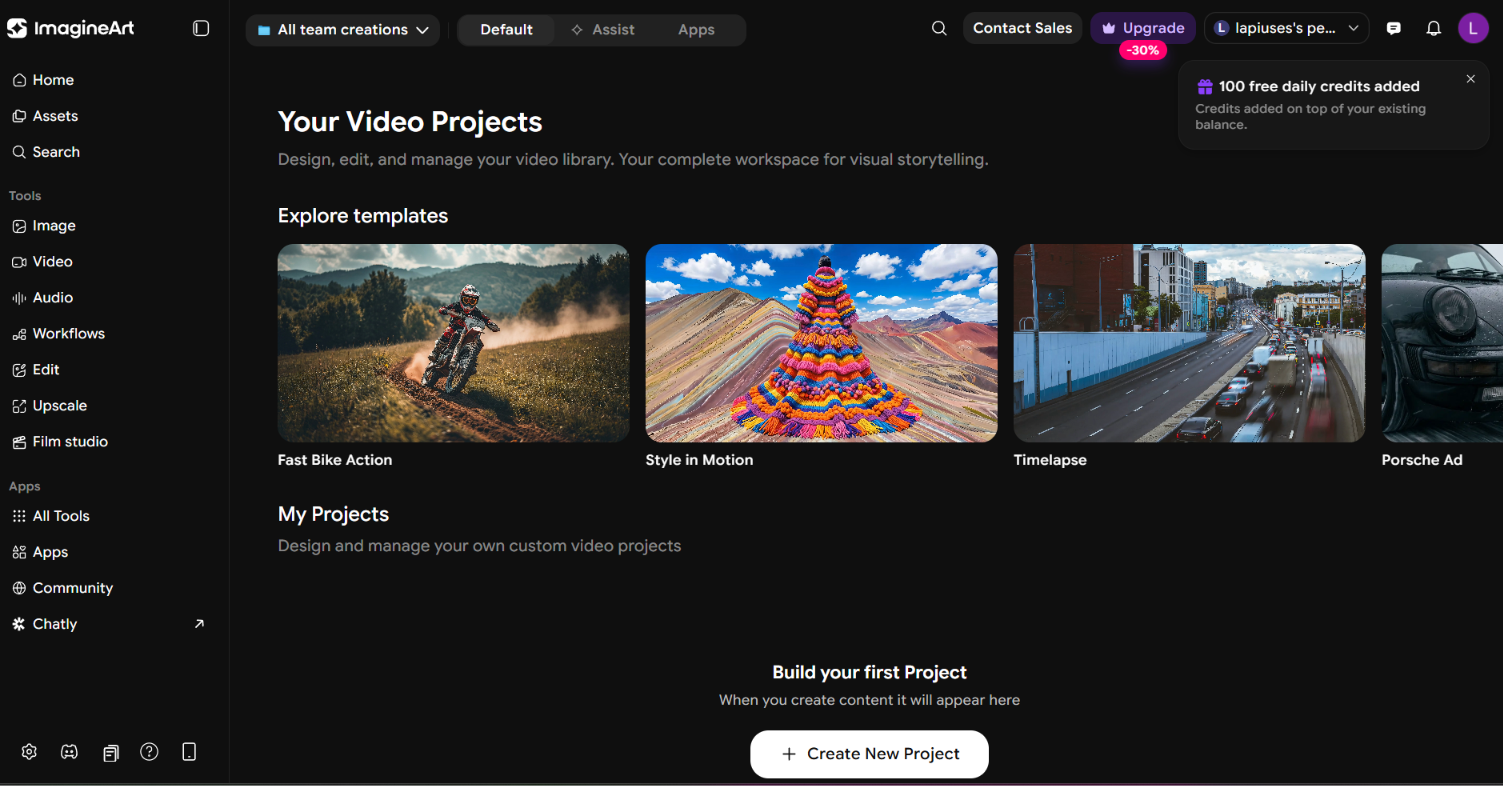The height and width of the screenshot is (786, 1503).
Task: Click the Discord icon
Action: [69, 752]
